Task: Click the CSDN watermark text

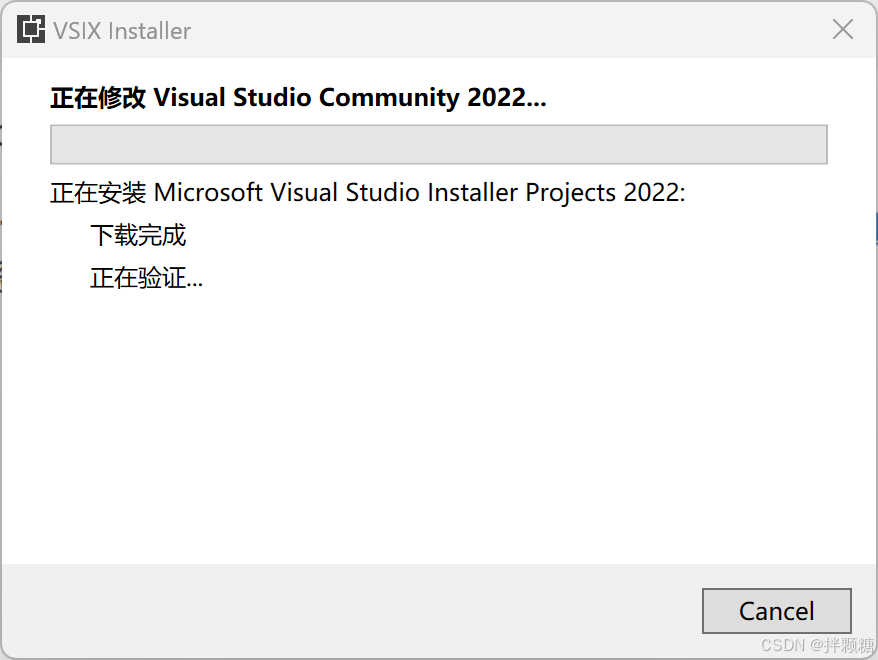Action: click(x=786, y=643)
